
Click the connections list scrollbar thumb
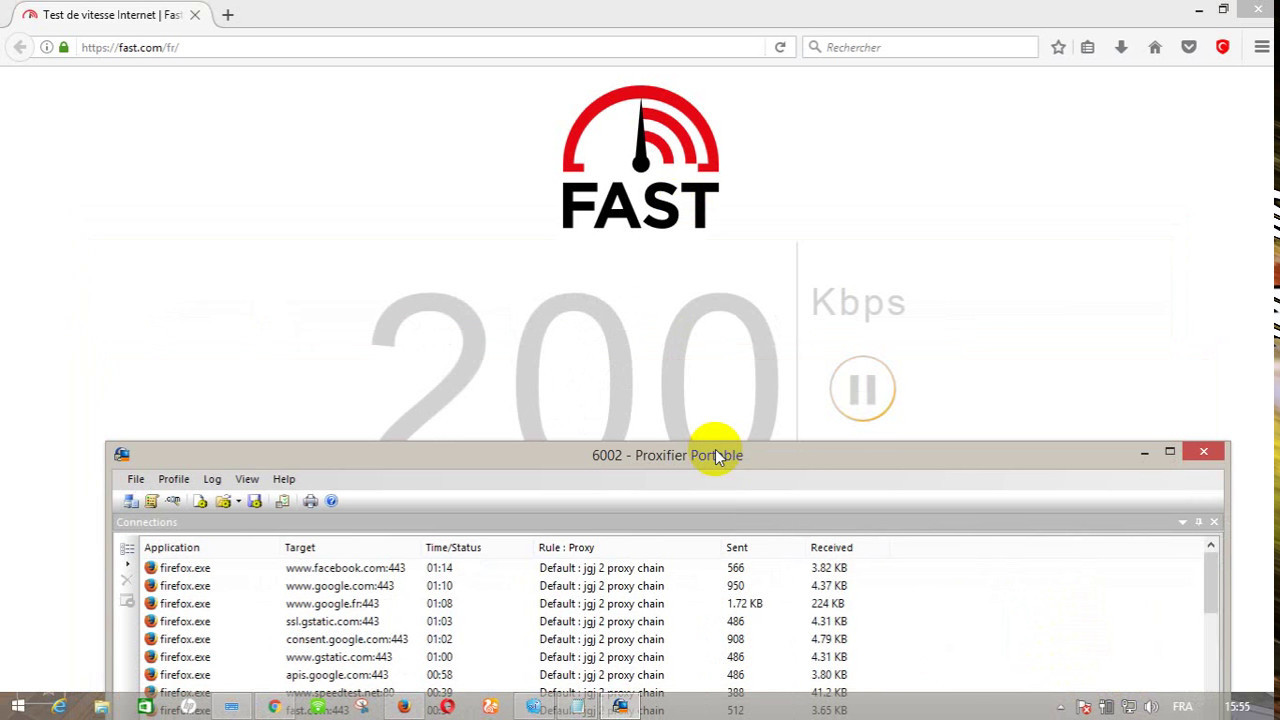(x=1211, y=583)
